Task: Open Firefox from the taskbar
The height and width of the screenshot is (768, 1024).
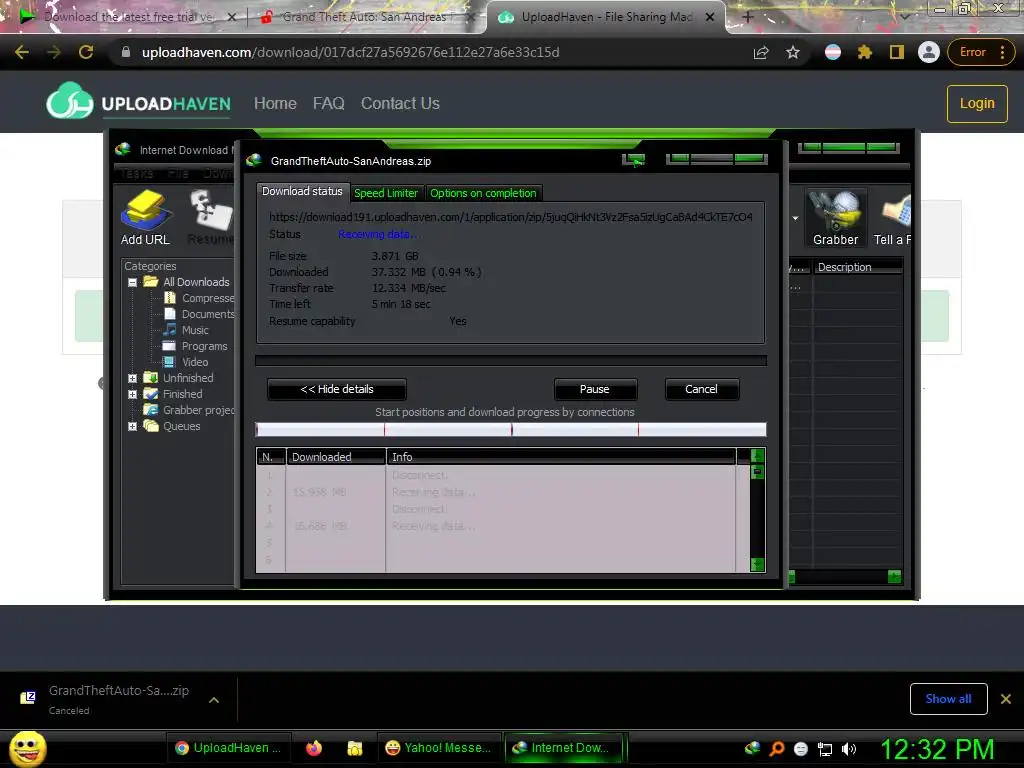Action: click(314, 748)
